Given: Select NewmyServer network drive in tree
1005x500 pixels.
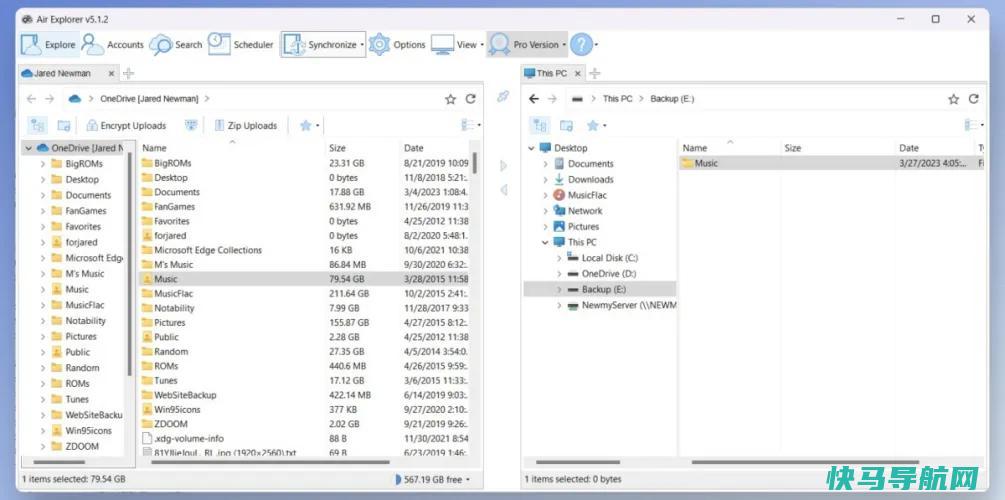Looking at the screenshot, I should [622, 305].
